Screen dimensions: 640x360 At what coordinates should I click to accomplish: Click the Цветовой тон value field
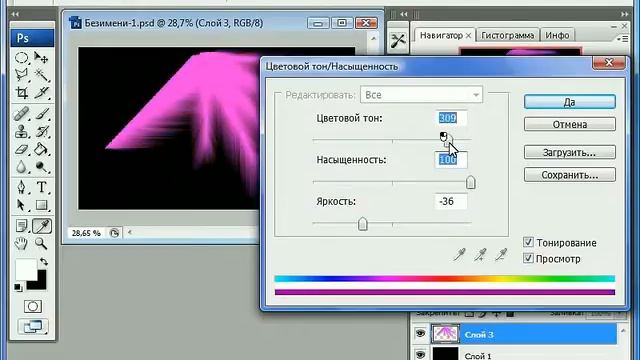451,118
